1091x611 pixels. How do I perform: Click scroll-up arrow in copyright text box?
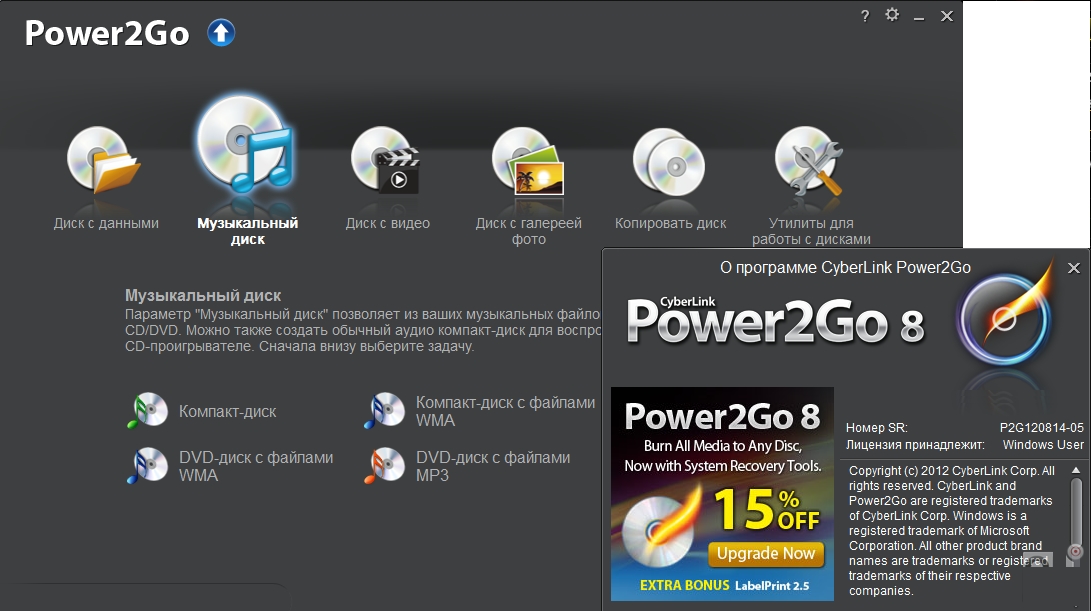(x=1076, y=470)
